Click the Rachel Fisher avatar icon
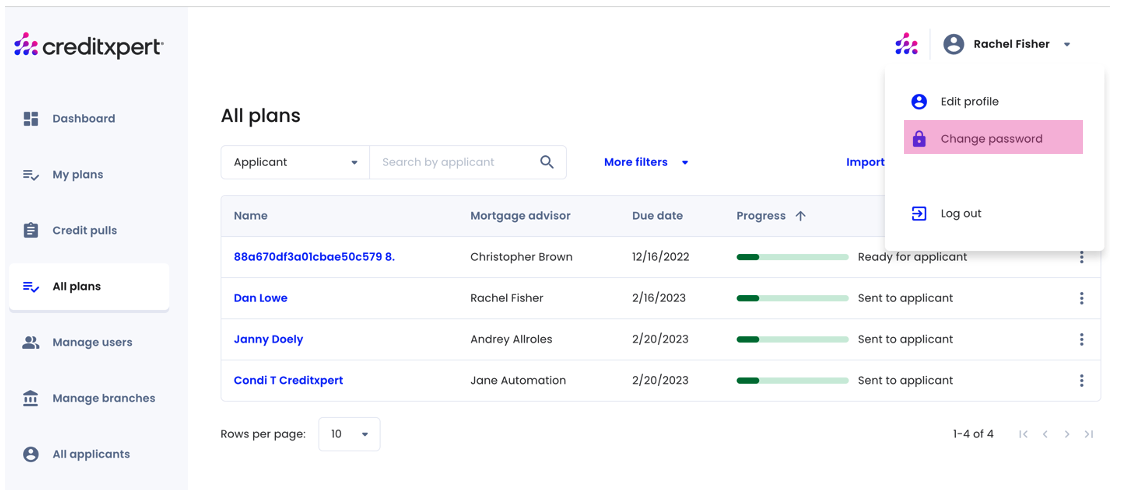The width and height of the screenshot is (1125, 490). tap(954, 44)
